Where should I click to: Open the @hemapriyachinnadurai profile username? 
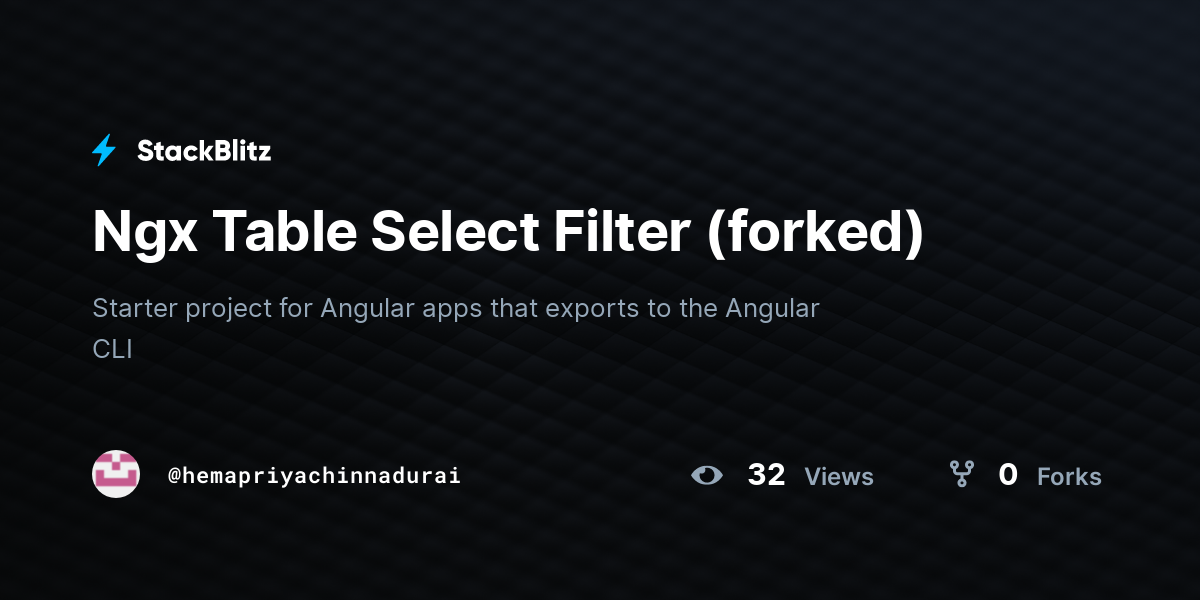(314, 476)
